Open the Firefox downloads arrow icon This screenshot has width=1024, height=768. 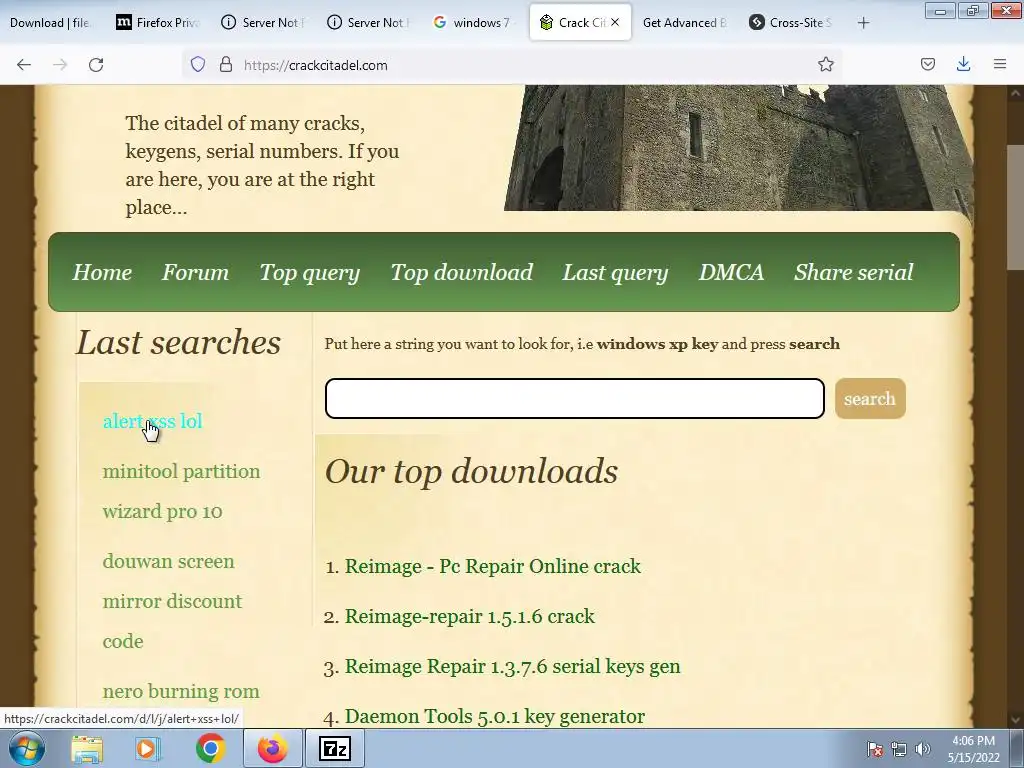coord(963,65)
